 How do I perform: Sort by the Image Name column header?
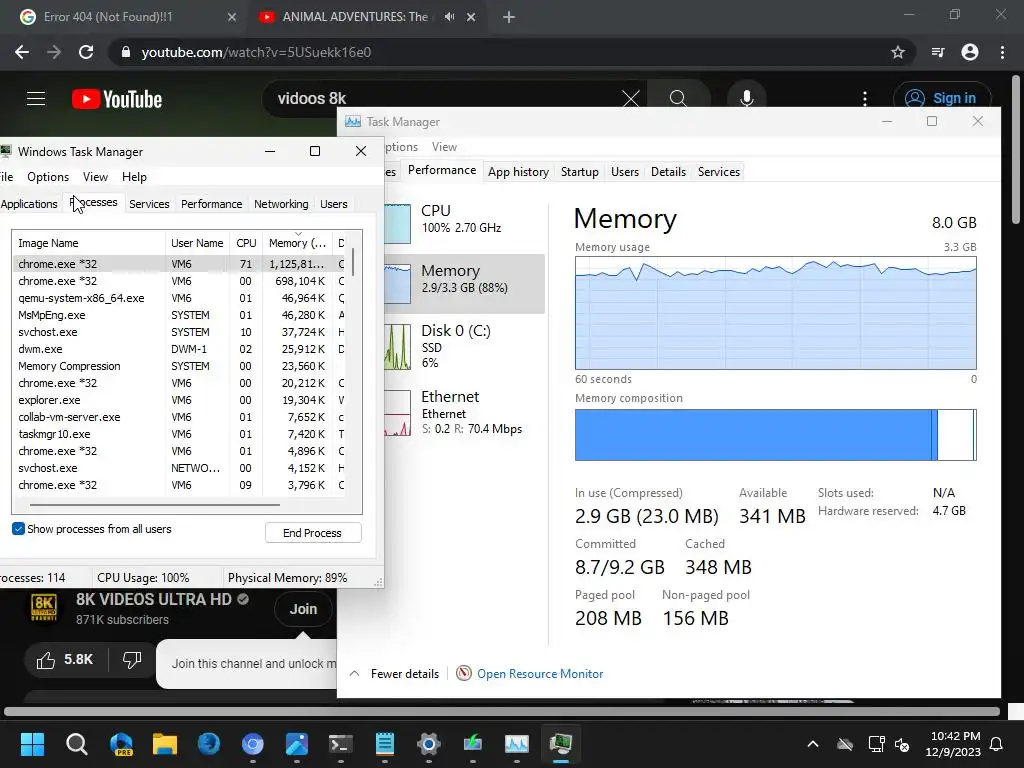pos(89,243)
